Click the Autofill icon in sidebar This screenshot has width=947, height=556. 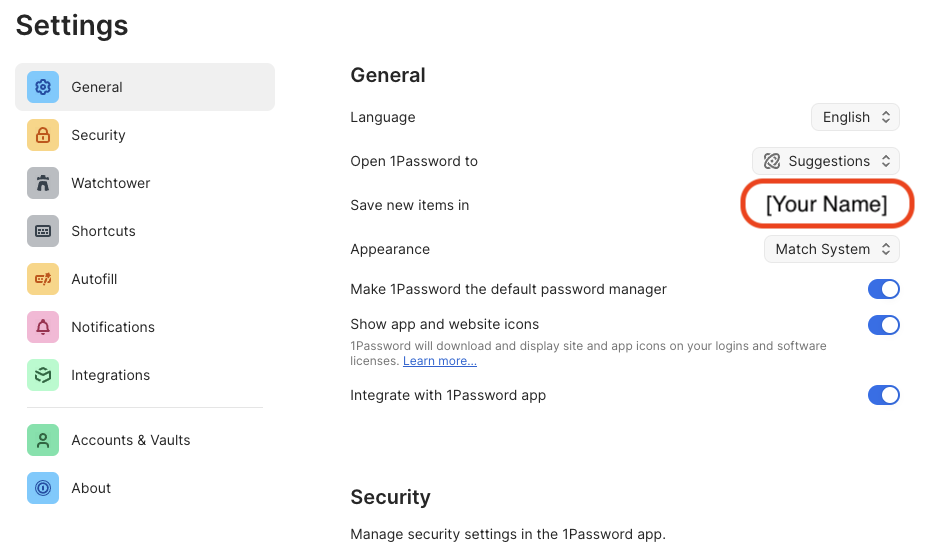[x=43, y=279]
